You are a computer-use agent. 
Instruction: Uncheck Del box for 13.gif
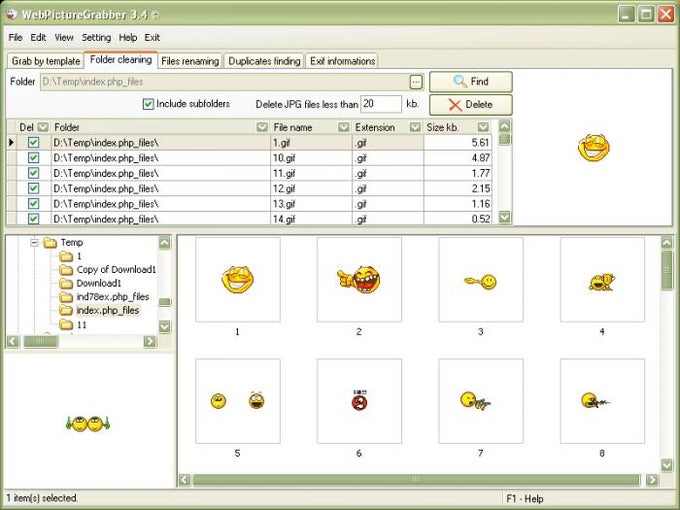pyautogui.click(x=33, y=203)
